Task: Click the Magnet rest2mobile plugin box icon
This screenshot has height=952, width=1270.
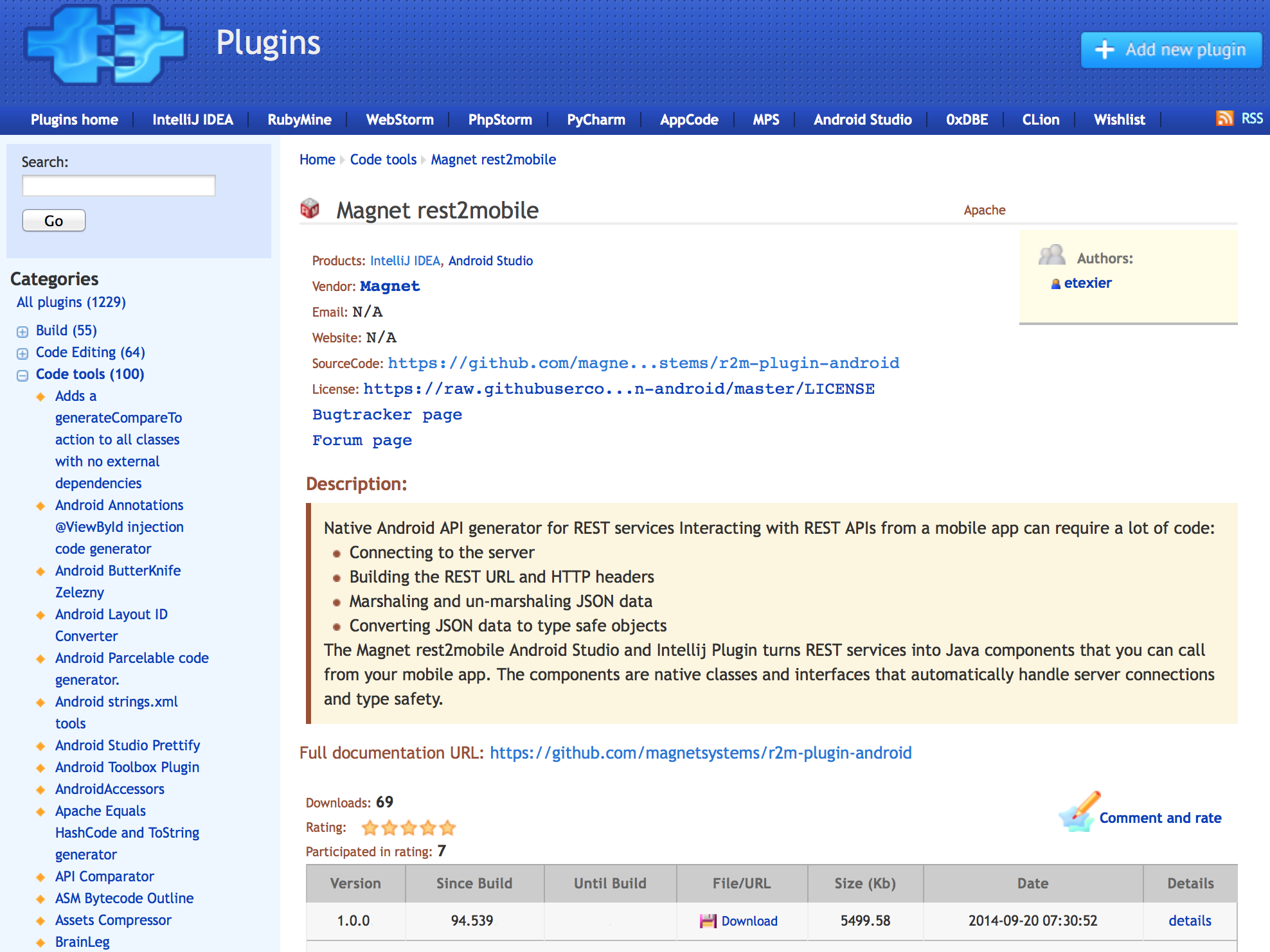Action: point(310,208)
